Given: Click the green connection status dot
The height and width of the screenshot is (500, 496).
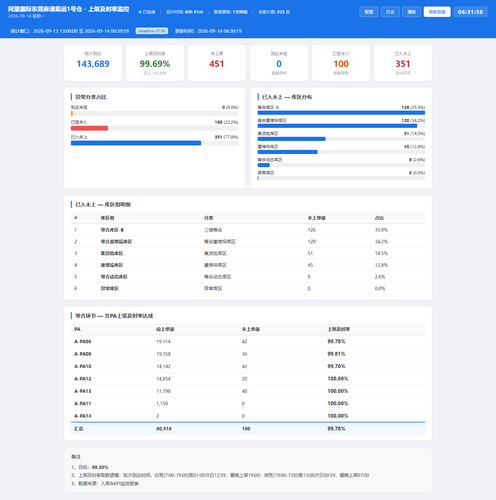Looking at the screenshot, I should 140,12.
